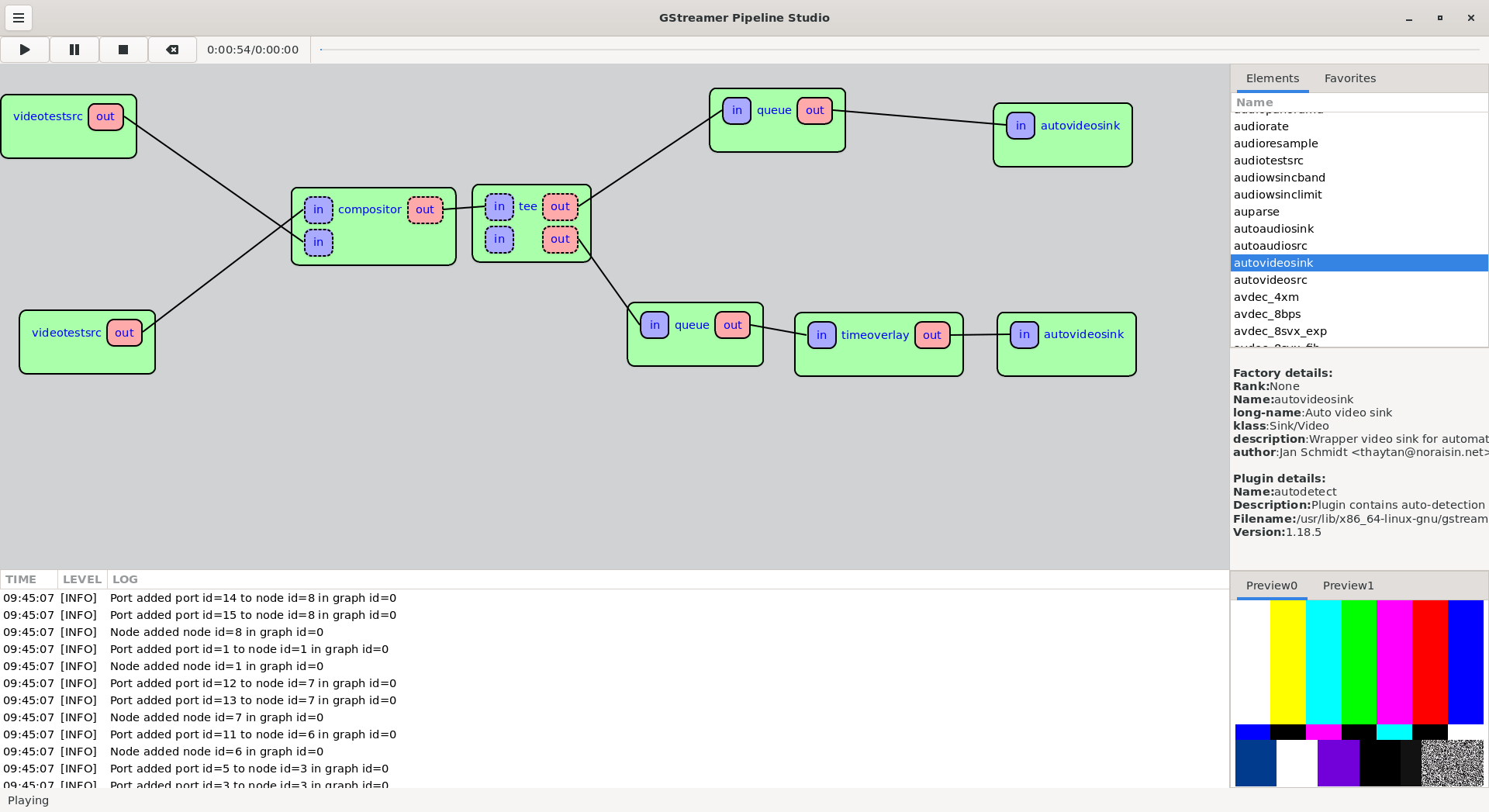Select the tee node label
This screenshot has width=1489, height=812.
528,206
